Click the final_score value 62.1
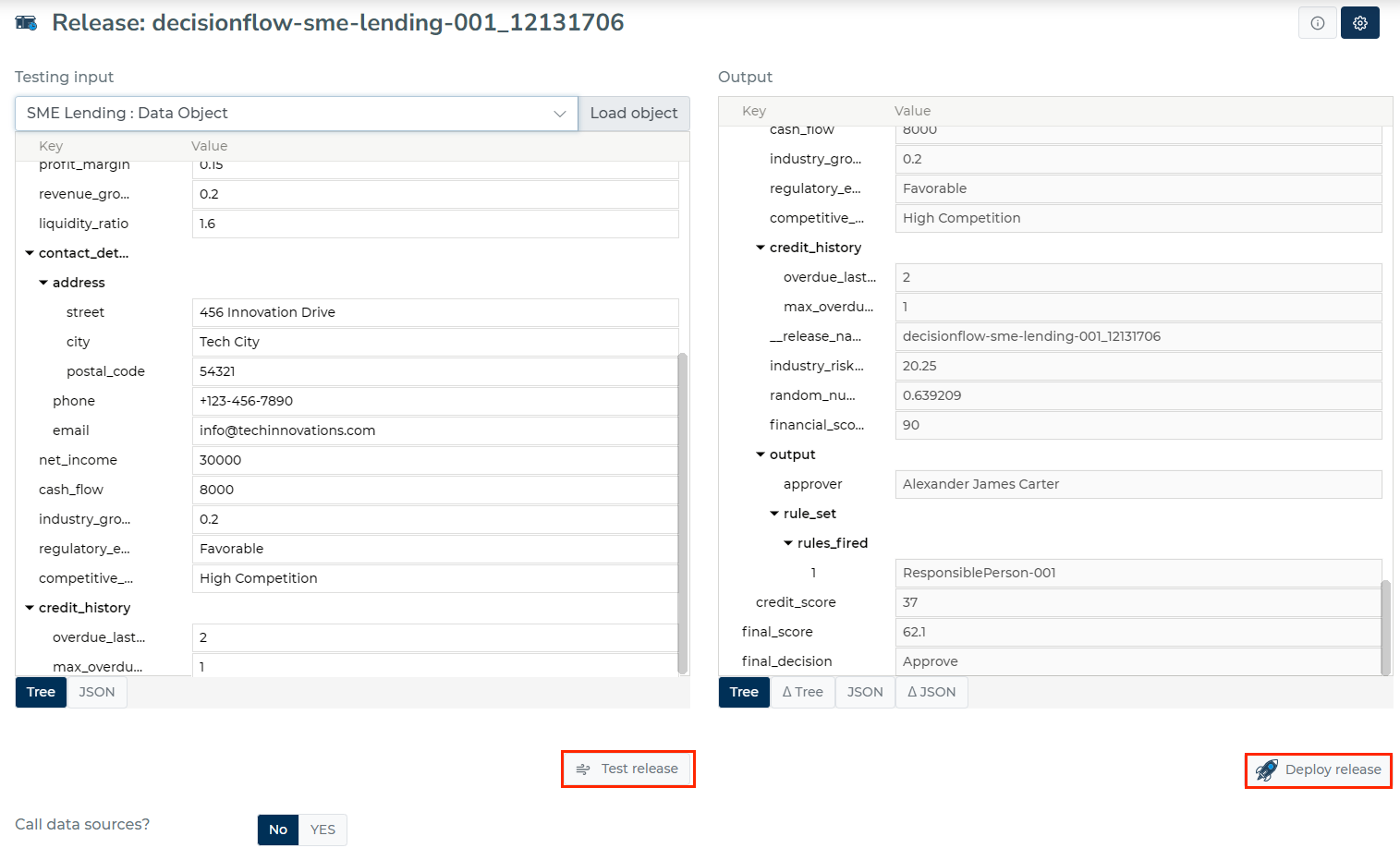The image size is (1400, 848). [1138, 632]
